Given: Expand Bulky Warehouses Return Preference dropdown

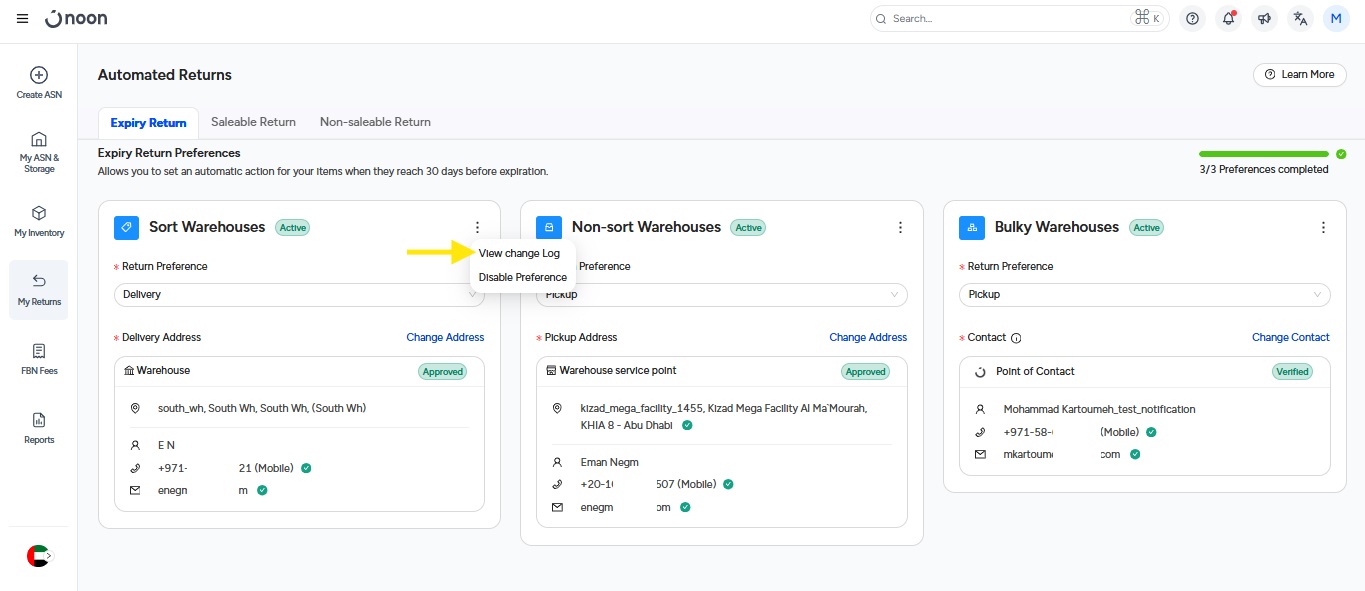Looking at the screenshot, I should [x=1145, y=295].
